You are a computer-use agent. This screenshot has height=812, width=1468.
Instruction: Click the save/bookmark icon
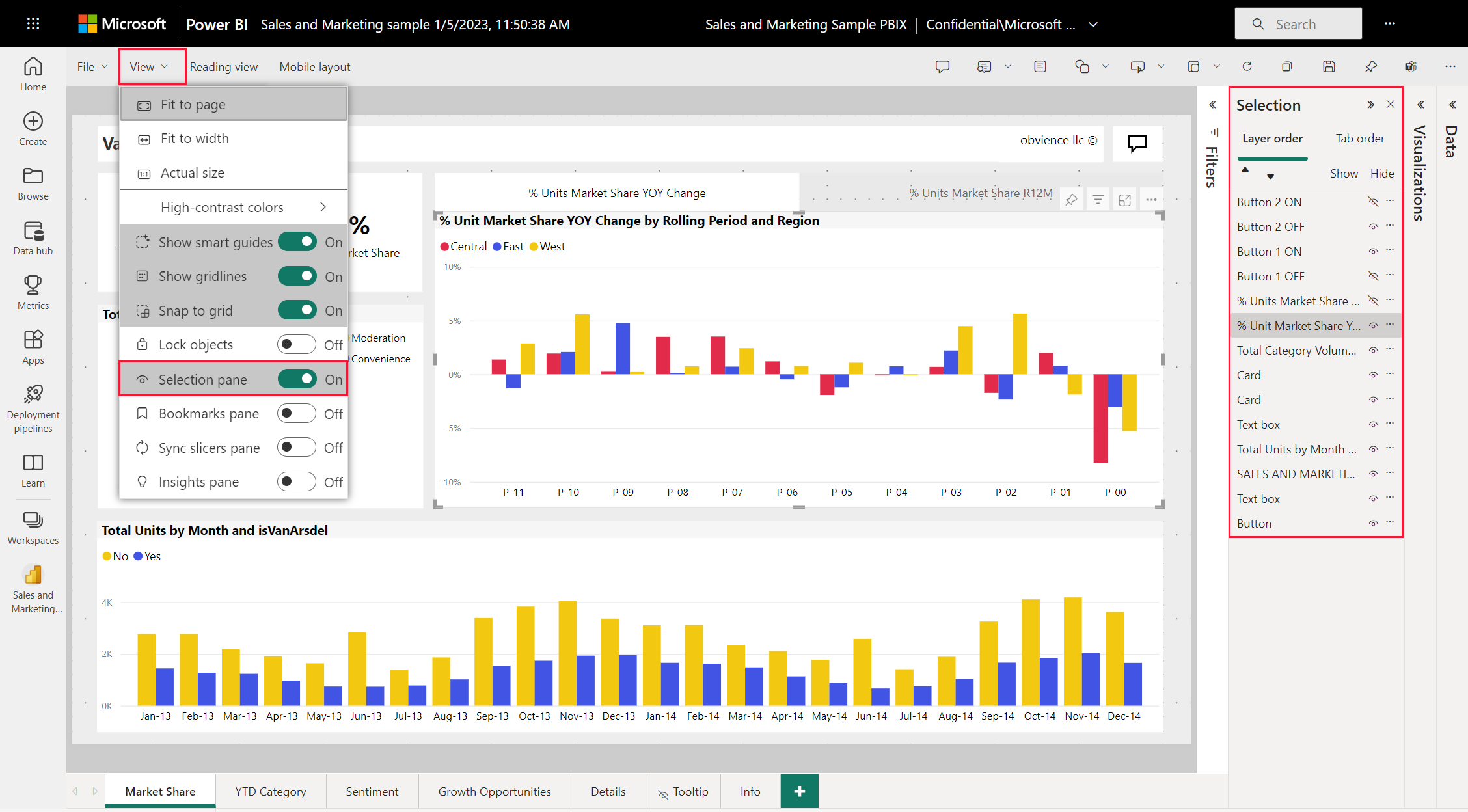point(1328,66)
